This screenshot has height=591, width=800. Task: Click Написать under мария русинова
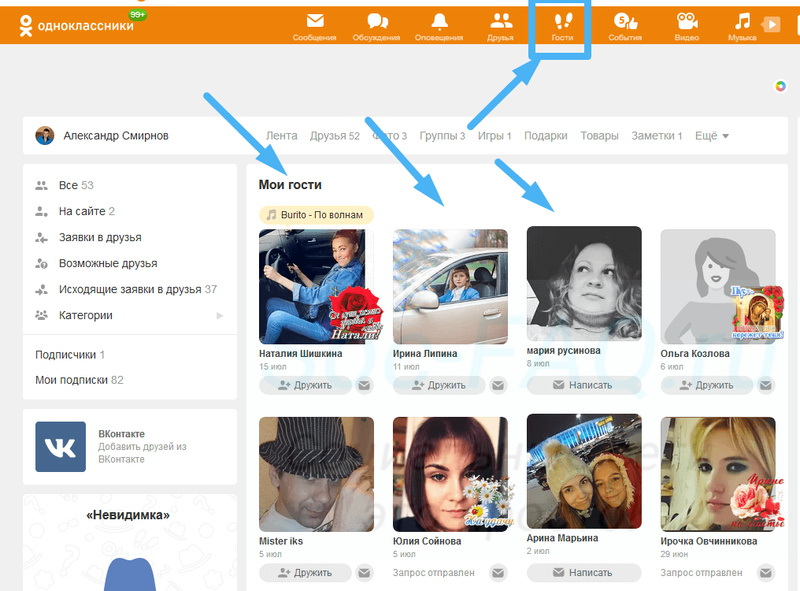584,385
